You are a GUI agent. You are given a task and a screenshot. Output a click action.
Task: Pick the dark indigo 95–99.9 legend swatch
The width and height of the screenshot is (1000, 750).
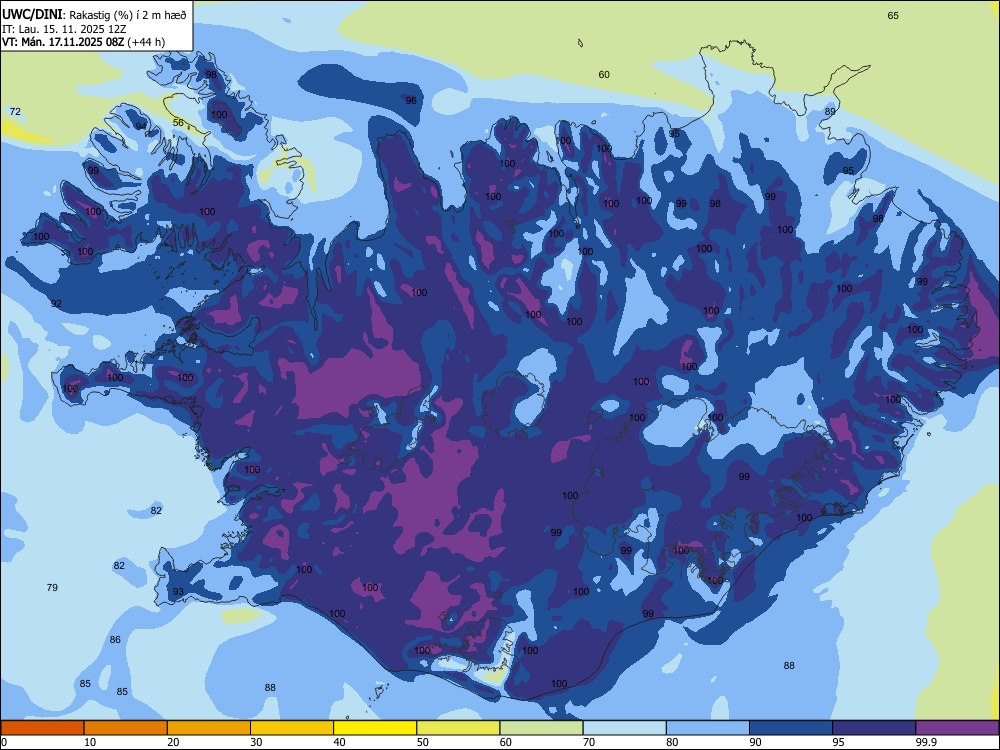(874, 728)
